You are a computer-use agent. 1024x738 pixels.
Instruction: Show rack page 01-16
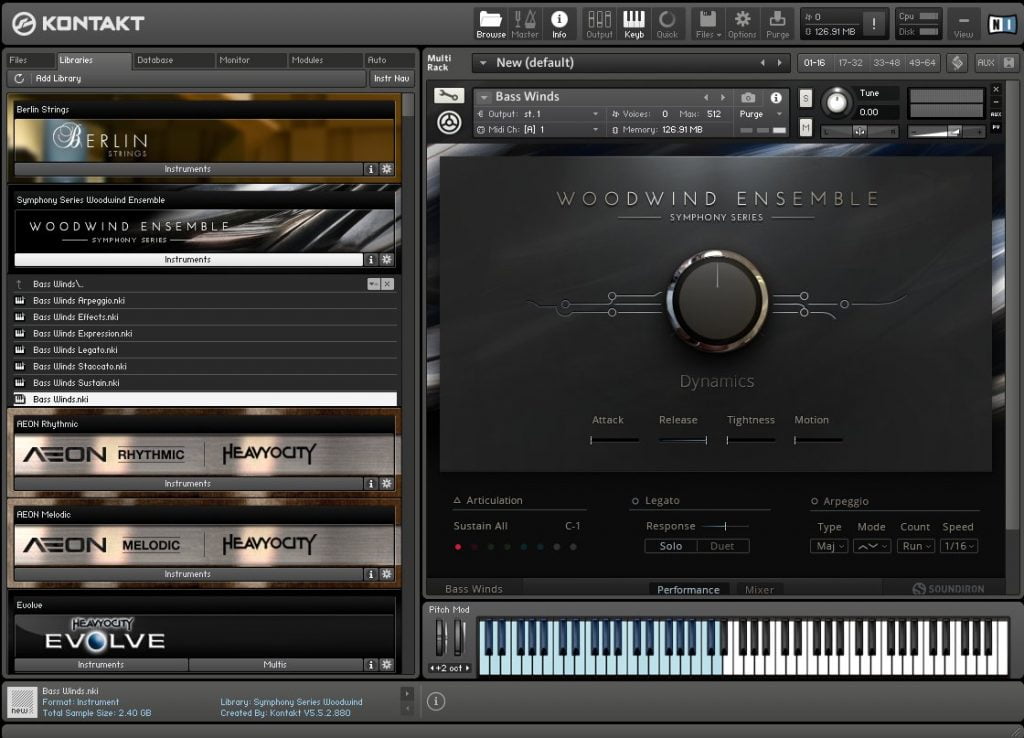pyautogui.click(x=814, y=63)
